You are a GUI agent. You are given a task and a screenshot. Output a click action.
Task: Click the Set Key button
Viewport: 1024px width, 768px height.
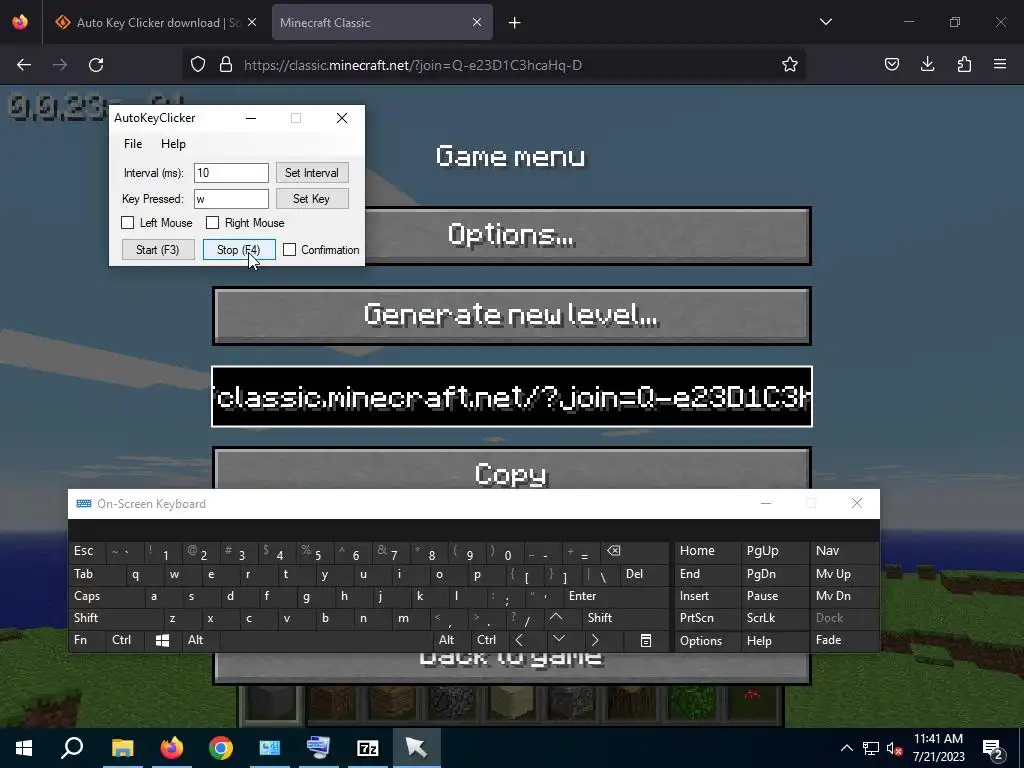tap(312, 199)
